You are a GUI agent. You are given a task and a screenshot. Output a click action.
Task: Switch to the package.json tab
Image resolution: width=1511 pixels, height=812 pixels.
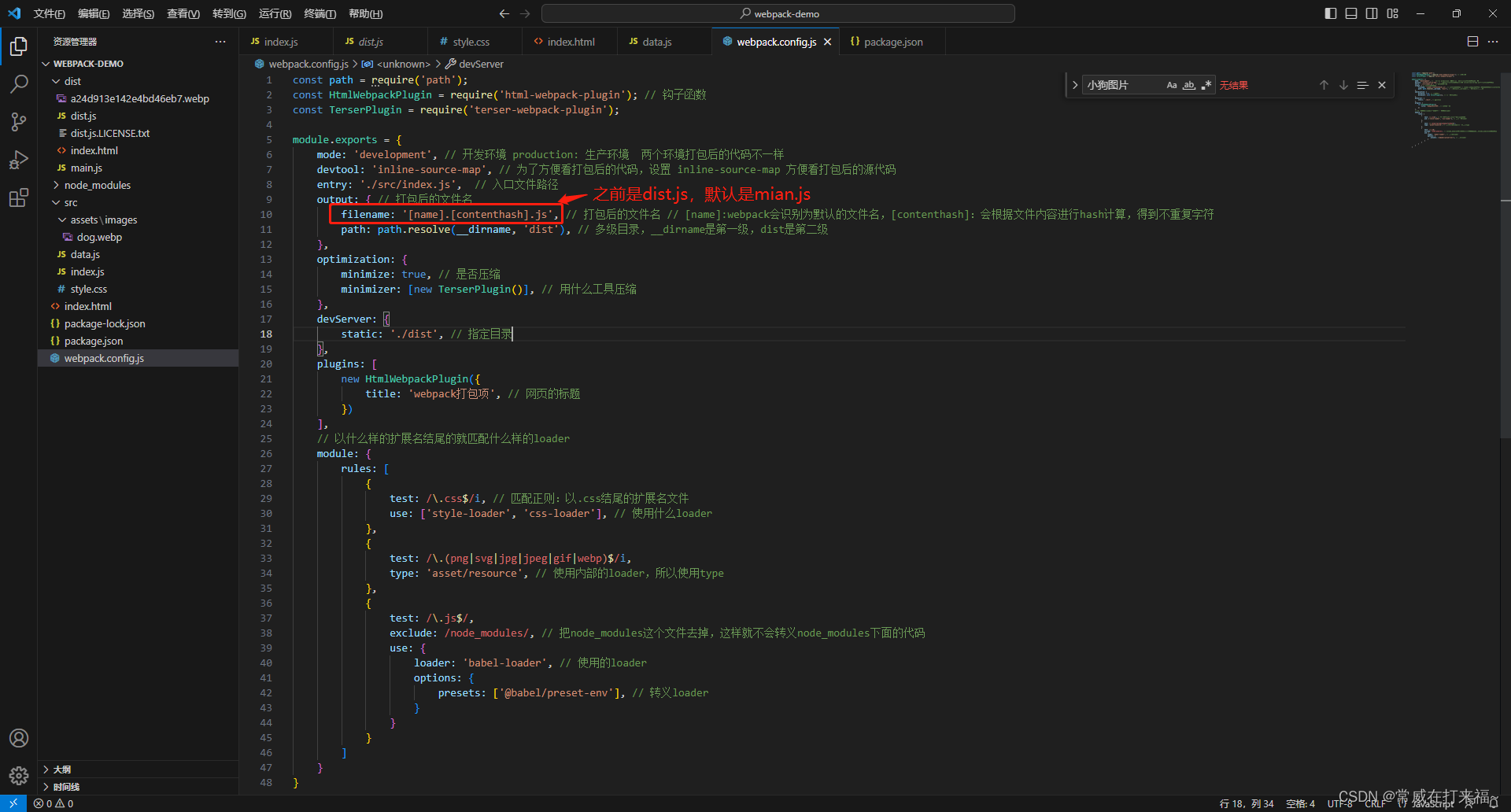893,42
